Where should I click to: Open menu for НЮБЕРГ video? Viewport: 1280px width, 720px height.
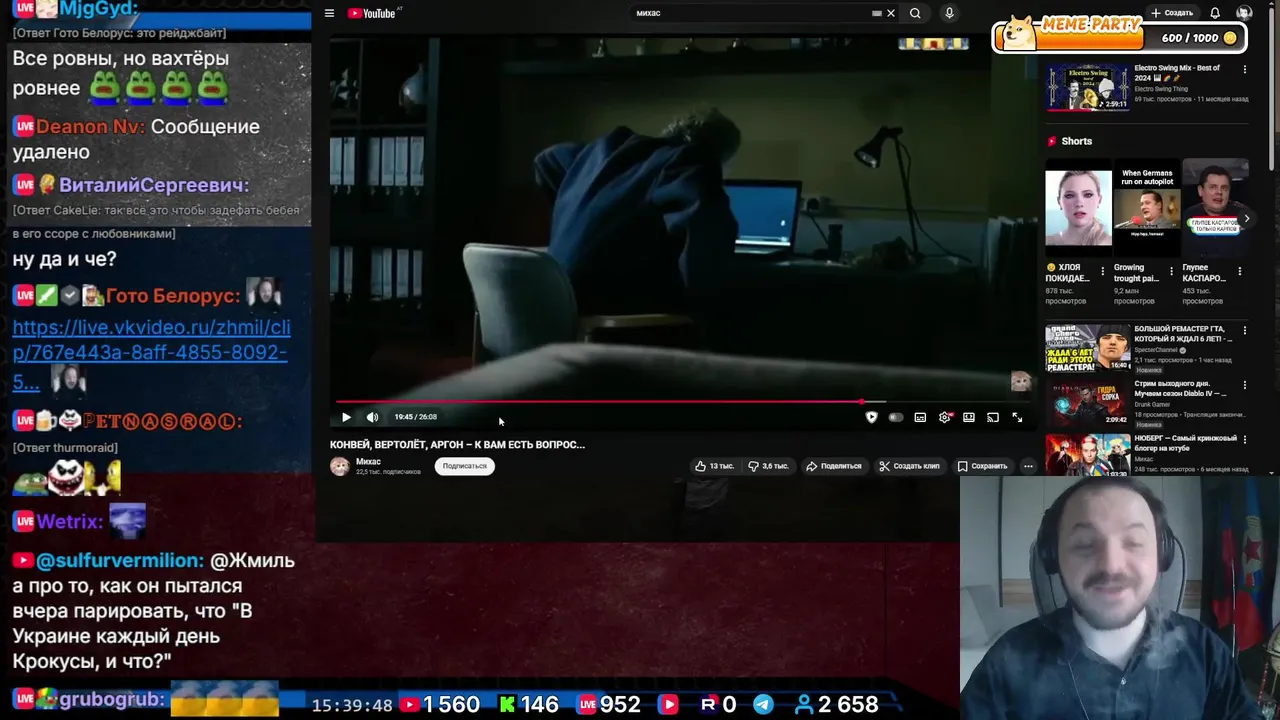[x=1245, y=440]
